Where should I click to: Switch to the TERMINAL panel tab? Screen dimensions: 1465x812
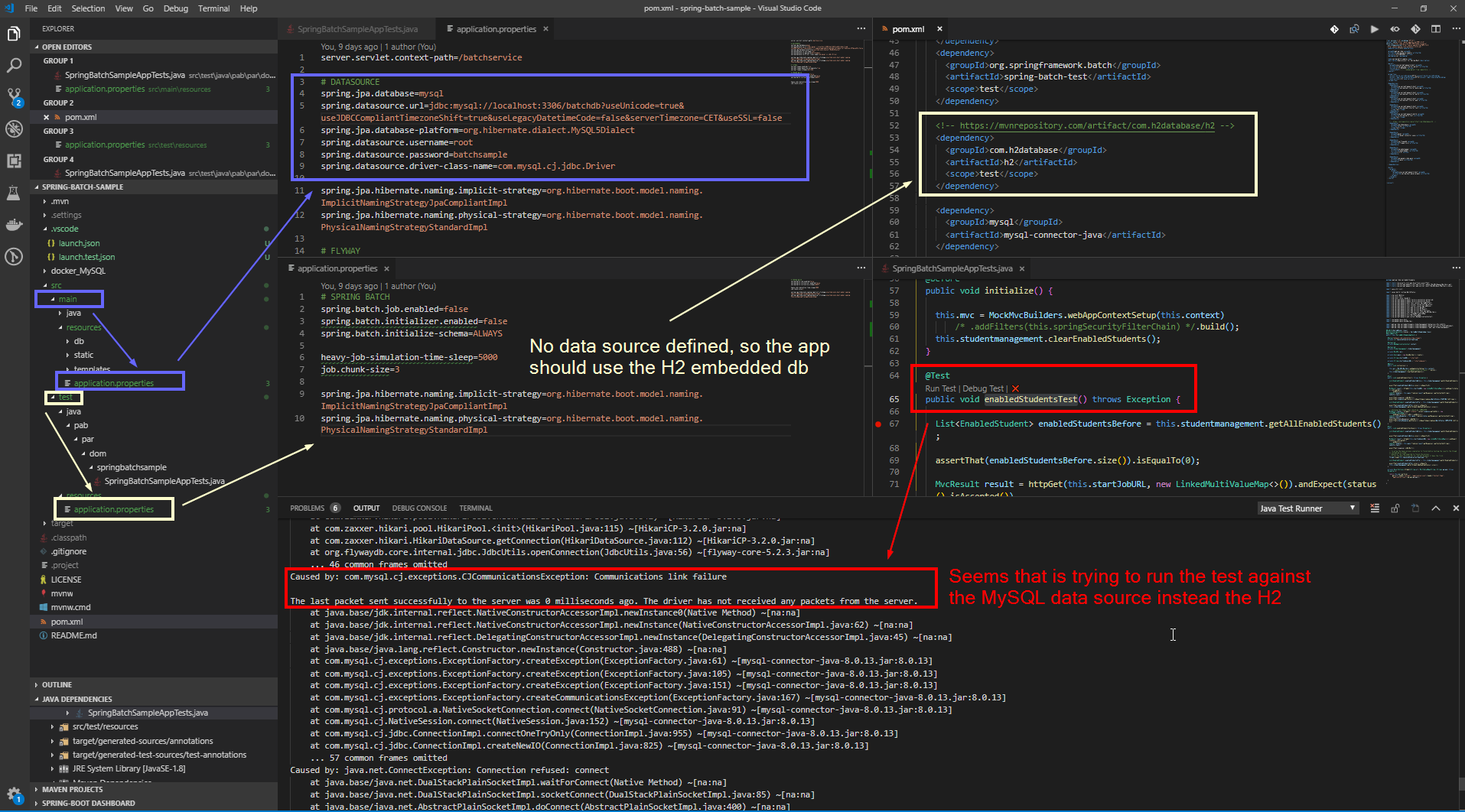[475, 508]
